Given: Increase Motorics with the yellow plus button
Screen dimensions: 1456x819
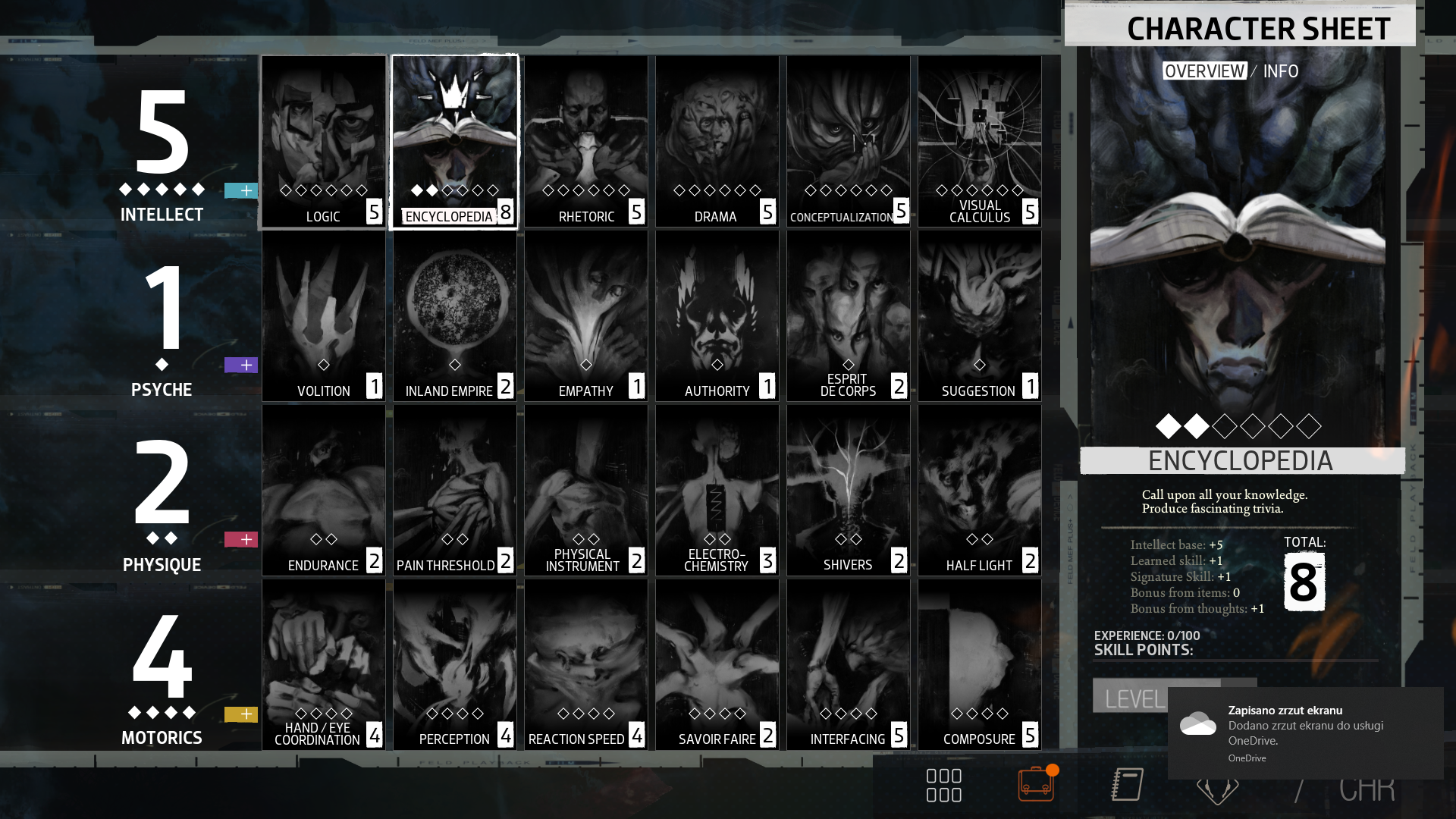Looking at the screenshot, I should click(241, 714).
